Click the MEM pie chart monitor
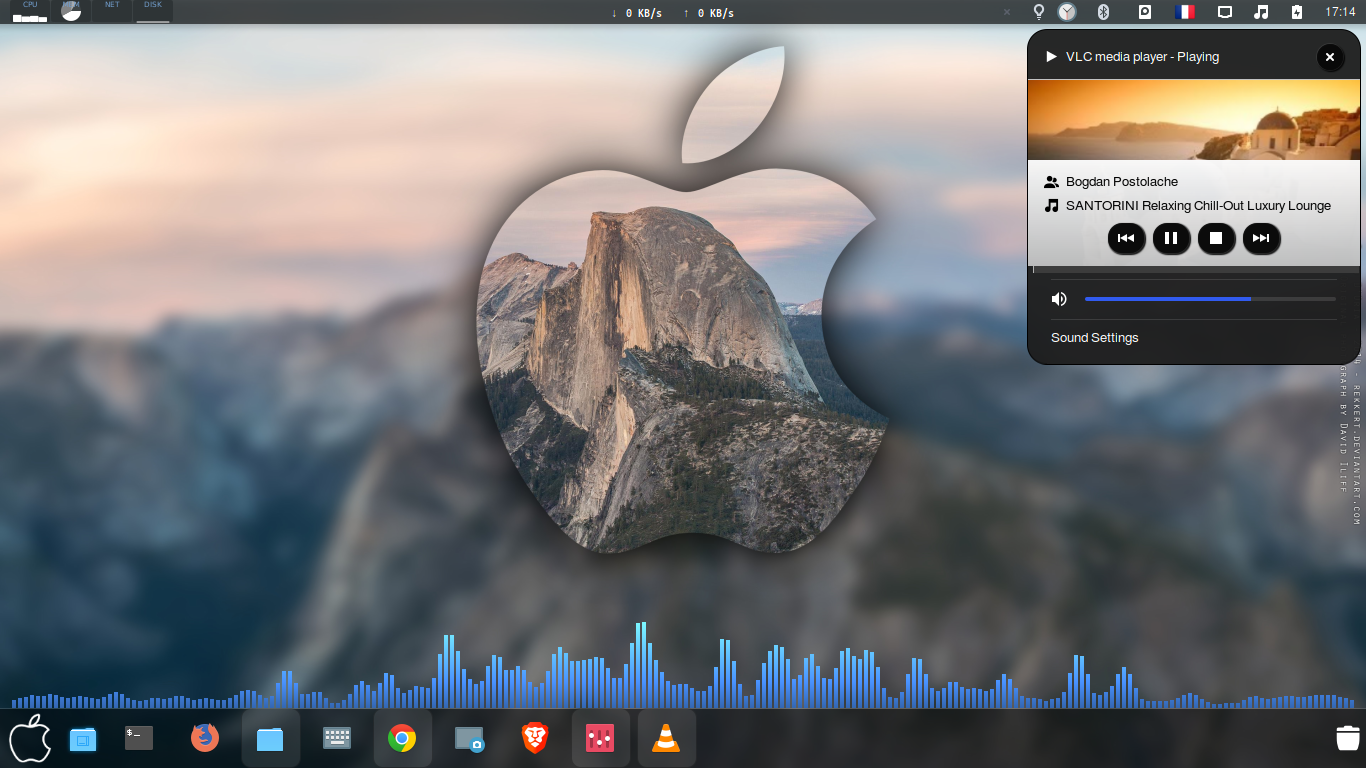1366x768 pixels. (x=70, y=12)
